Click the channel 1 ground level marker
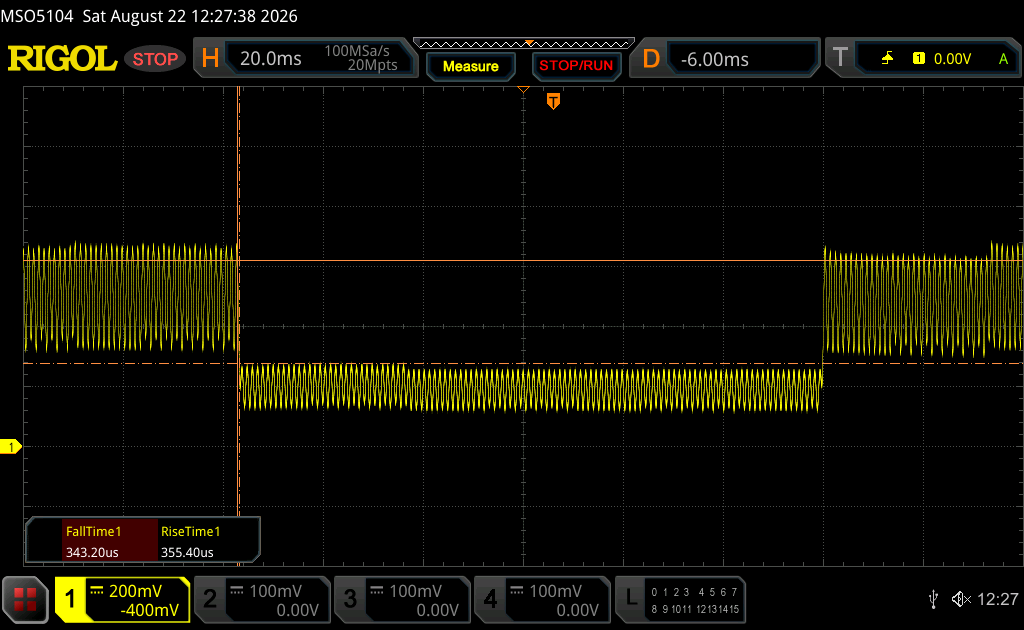The height and width of the screenshot is (630, 1024). pos(10,447)
